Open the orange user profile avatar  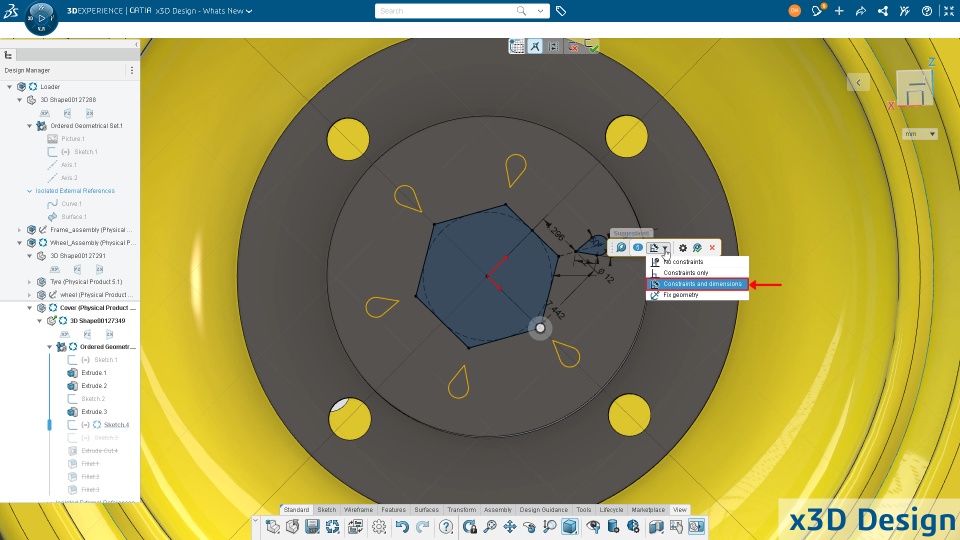(795, 10)
